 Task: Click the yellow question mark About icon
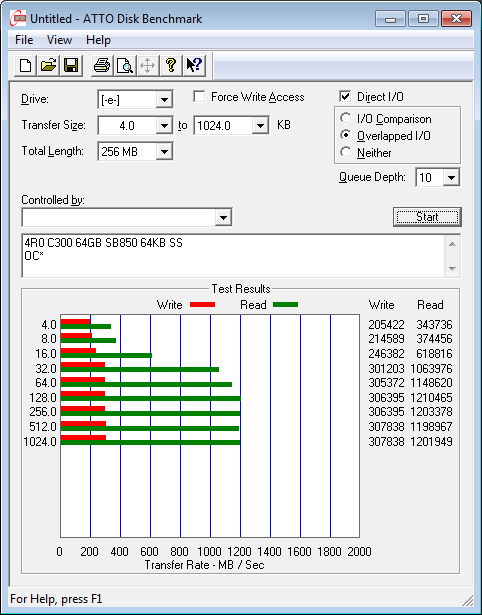(x=171, y=65)
